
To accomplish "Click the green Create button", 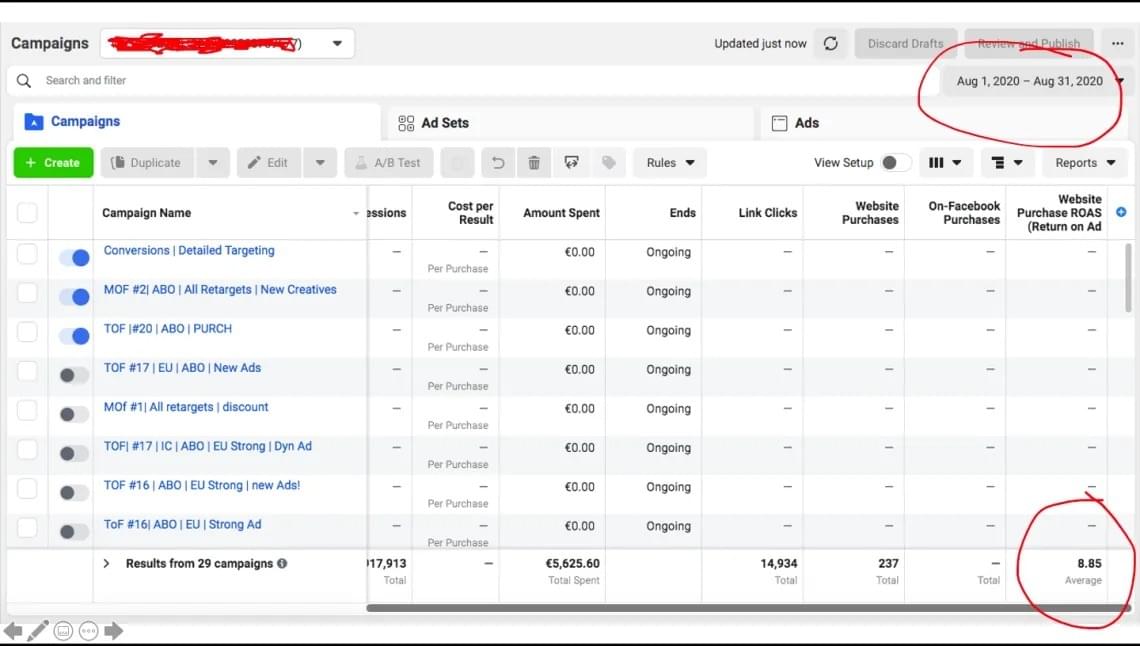I will (53, 163).
